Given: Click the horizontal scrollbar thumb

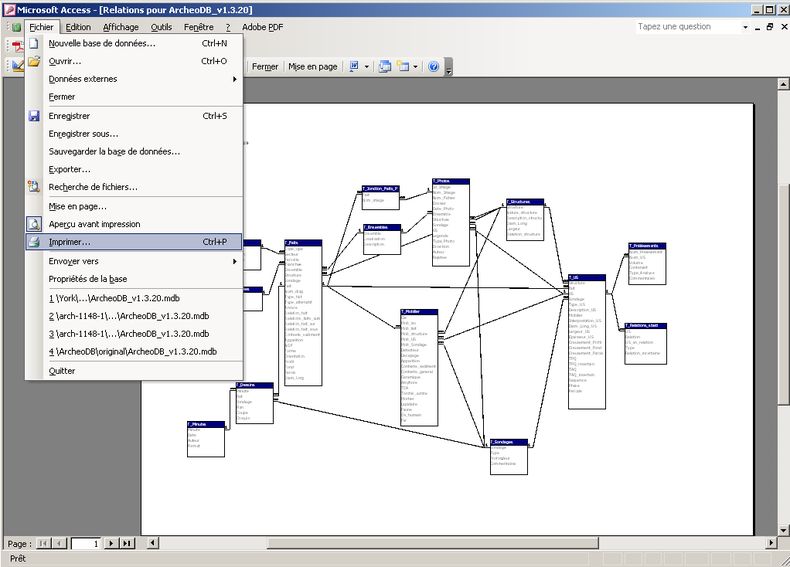Looking at the screenshot, I should 432,543.
